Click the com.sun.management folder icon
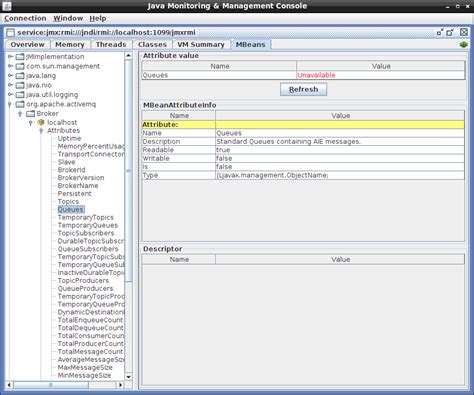Viewport: 474px width, 395px height. (x=20, y=66)
